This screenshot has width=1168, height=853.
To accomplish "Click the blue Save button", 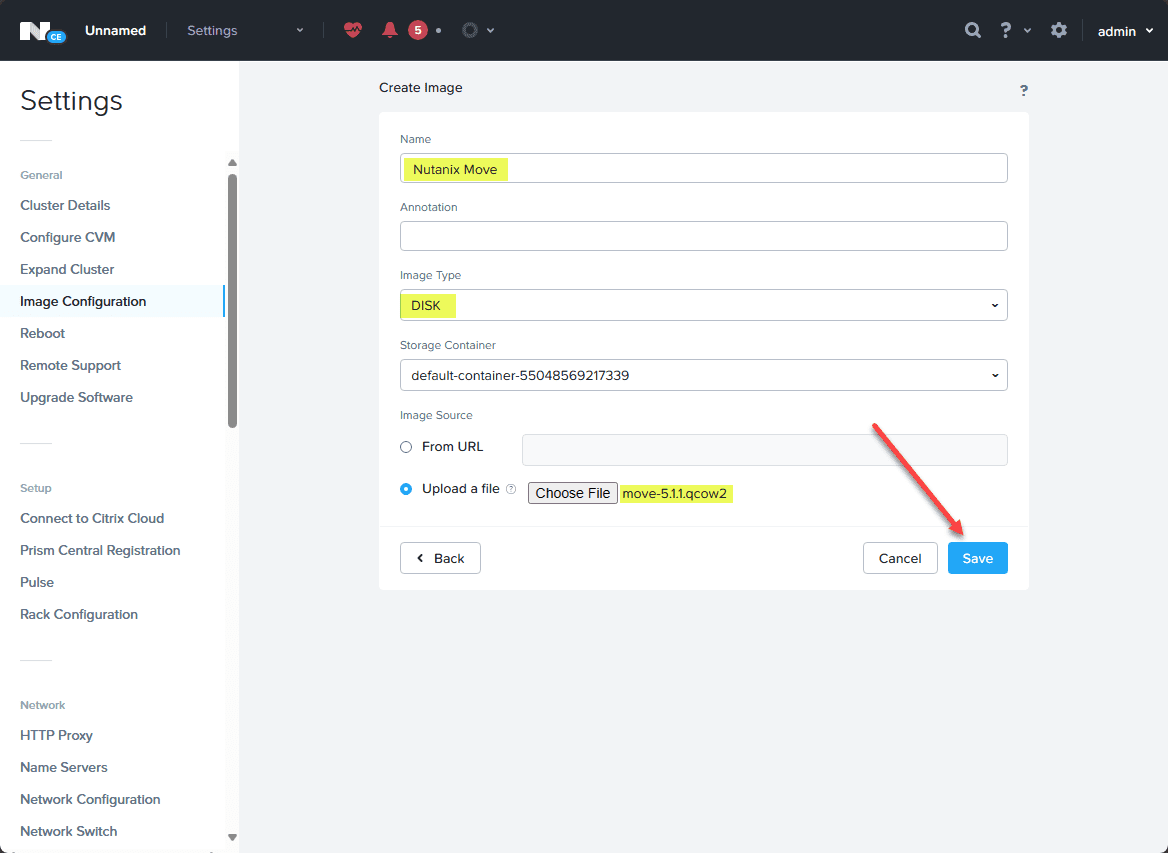I will click(977, 558).
